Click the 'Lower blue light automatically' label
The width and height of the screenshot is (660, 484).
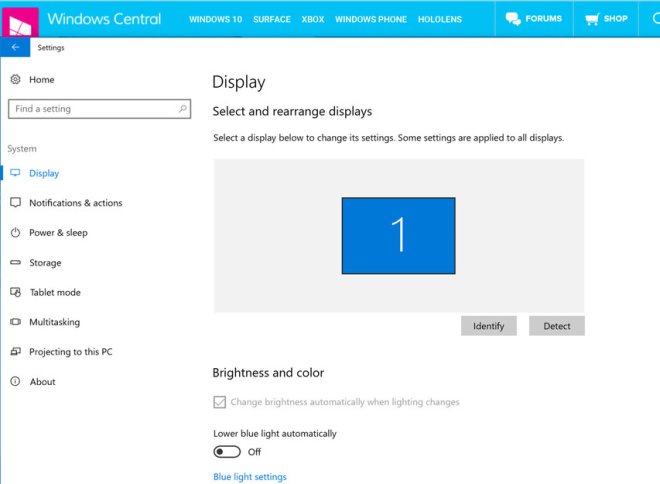(x=275, y=433)
